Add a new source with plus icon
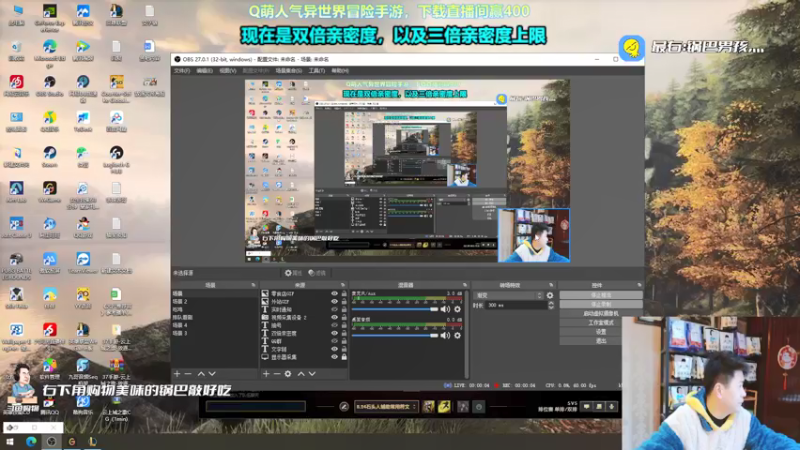 point(266,374)
